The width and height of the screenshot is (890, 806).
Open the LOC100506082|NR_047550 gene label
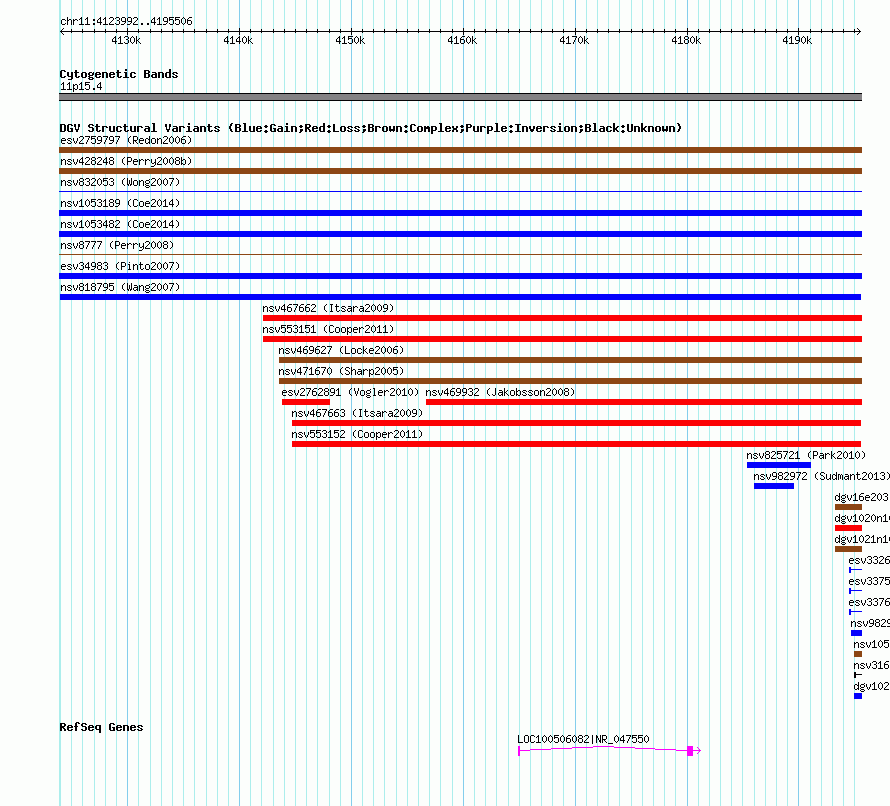pyautogui.click(x=583, y=739)
